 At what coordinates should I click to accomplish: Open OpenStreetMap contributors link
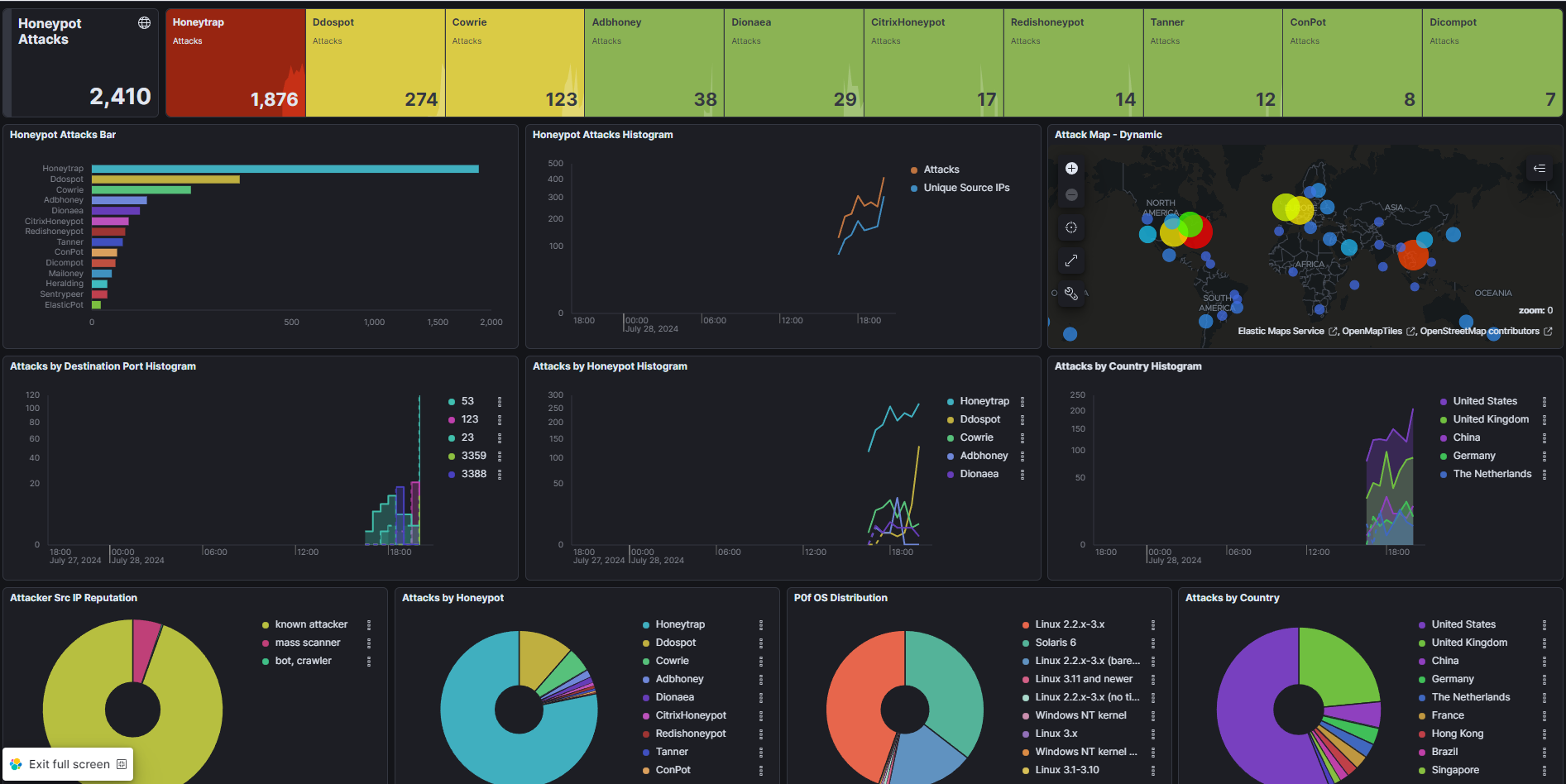(1486, 331)
